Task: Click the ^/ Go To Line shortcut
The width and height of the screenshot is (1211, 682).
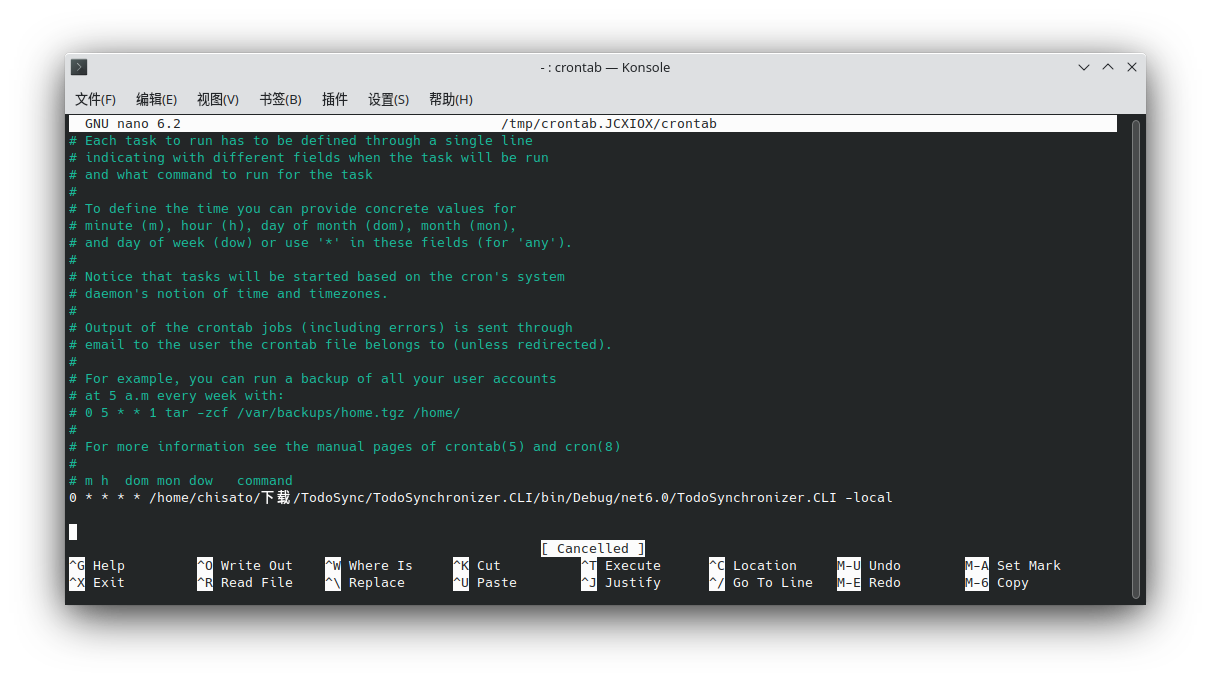Action: coord(761,583)
